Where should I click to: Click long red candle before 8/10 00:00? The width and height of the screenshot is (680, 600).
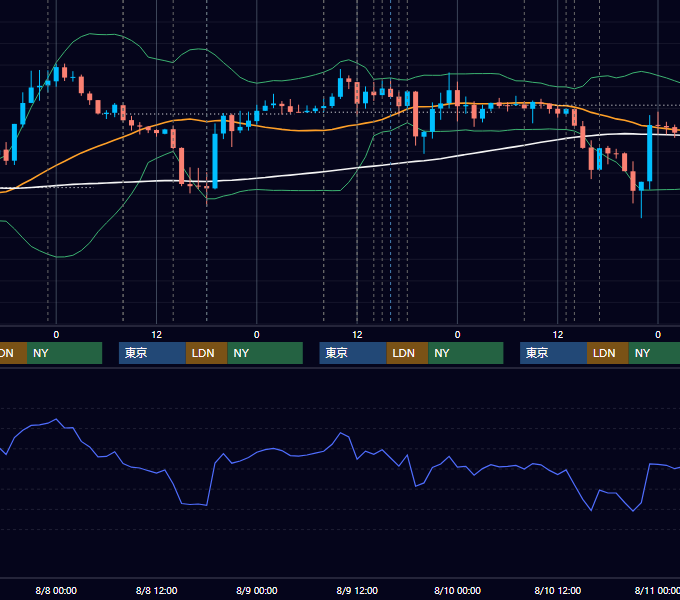415,114
